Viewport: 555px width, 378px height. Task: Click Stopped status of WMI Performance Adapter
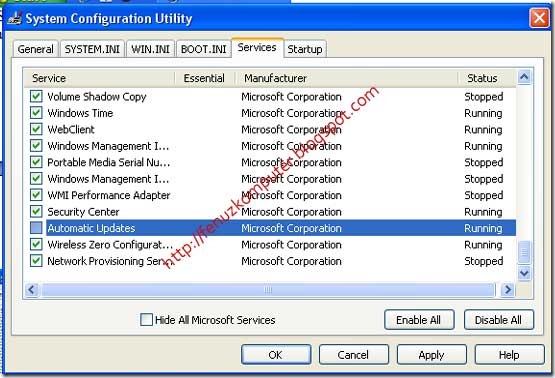pyautogui.click(x=484, y=195)
